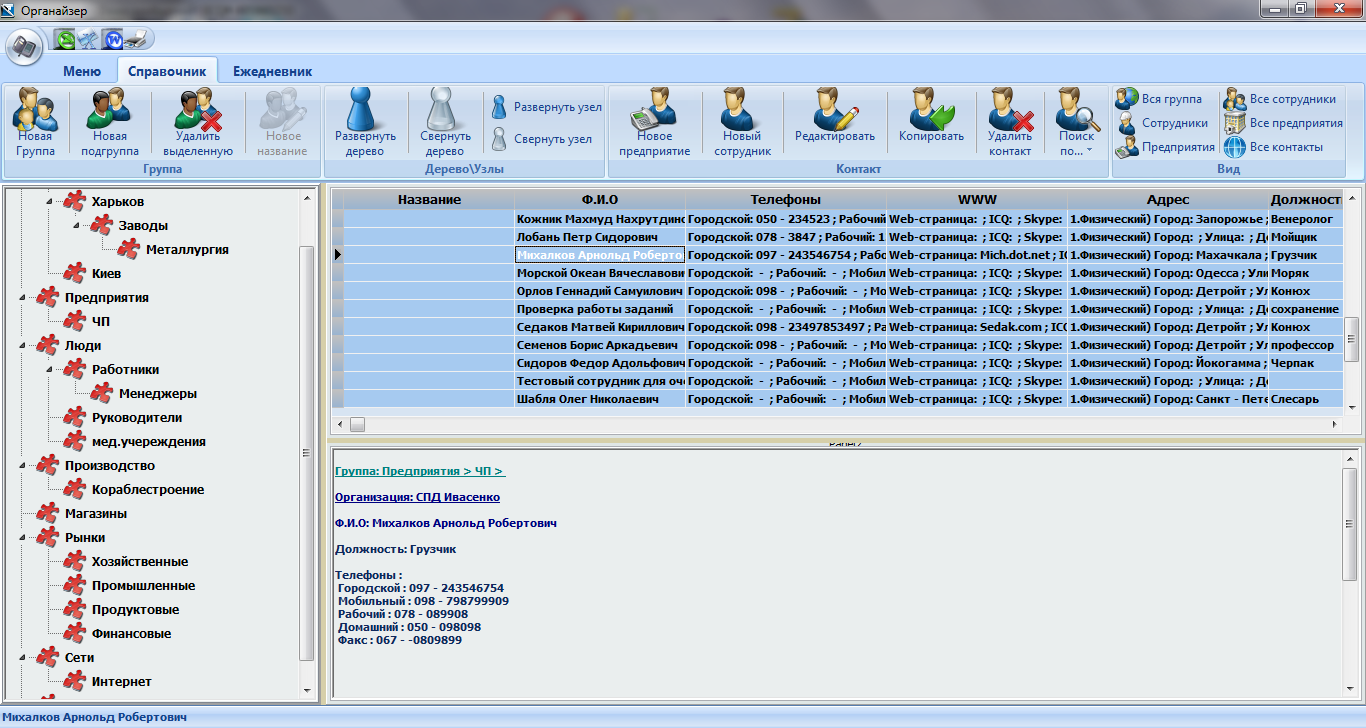Click the contacts table horizontal scrollbar
1366x728 pixels.
tap(800, 424)
